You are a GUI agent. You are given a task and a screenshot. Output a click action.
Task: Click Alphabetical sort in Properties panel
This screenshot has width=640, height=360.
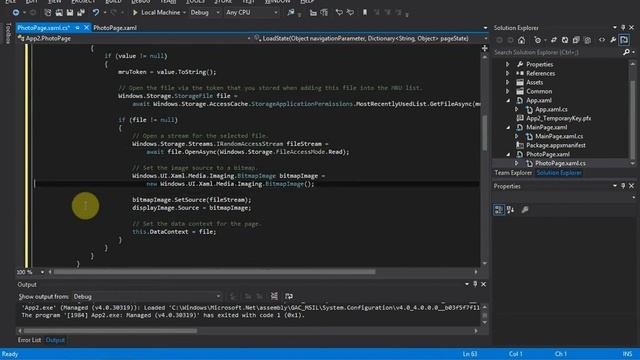click(x=510, y=210)
